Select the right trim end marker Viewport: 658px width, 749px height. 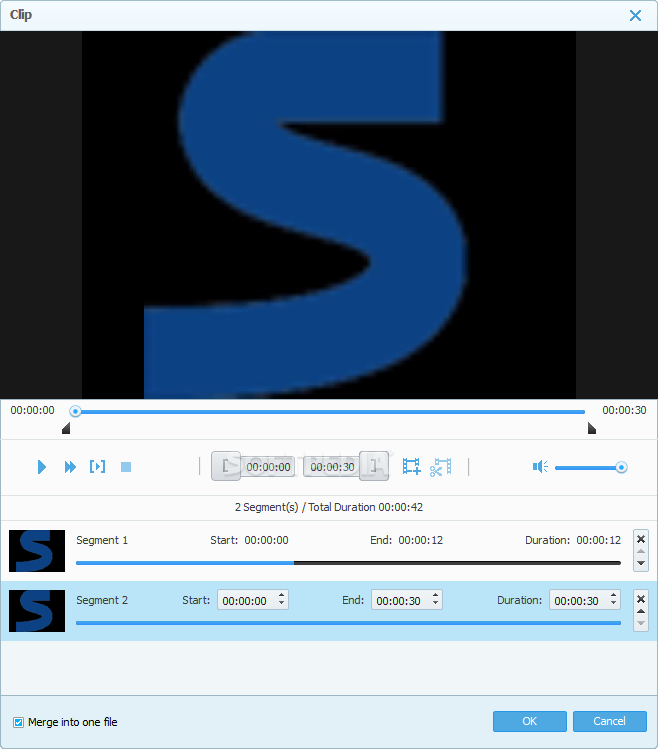pos(592,428)
